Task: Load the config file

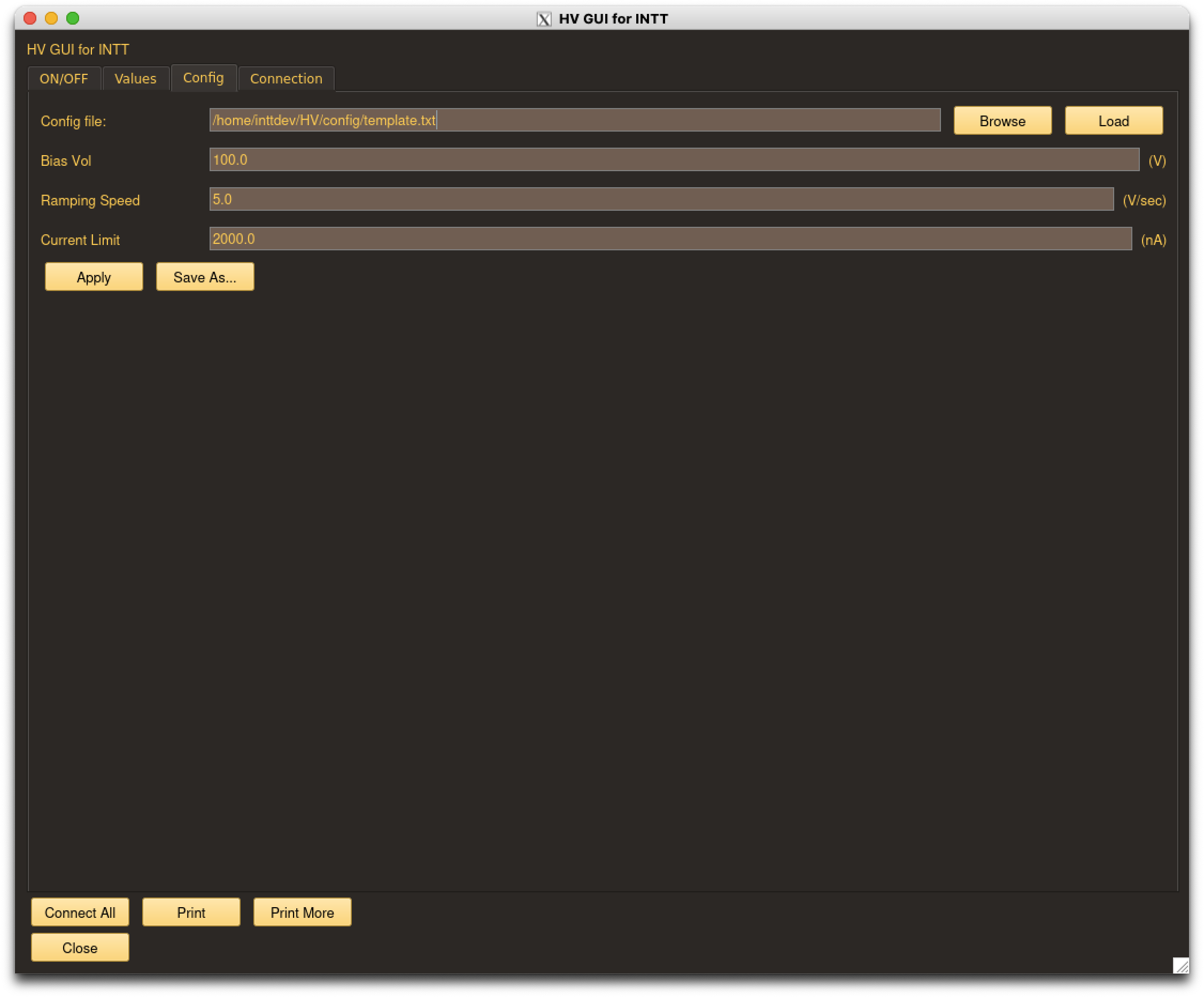Action: (x=1114, y=121)
